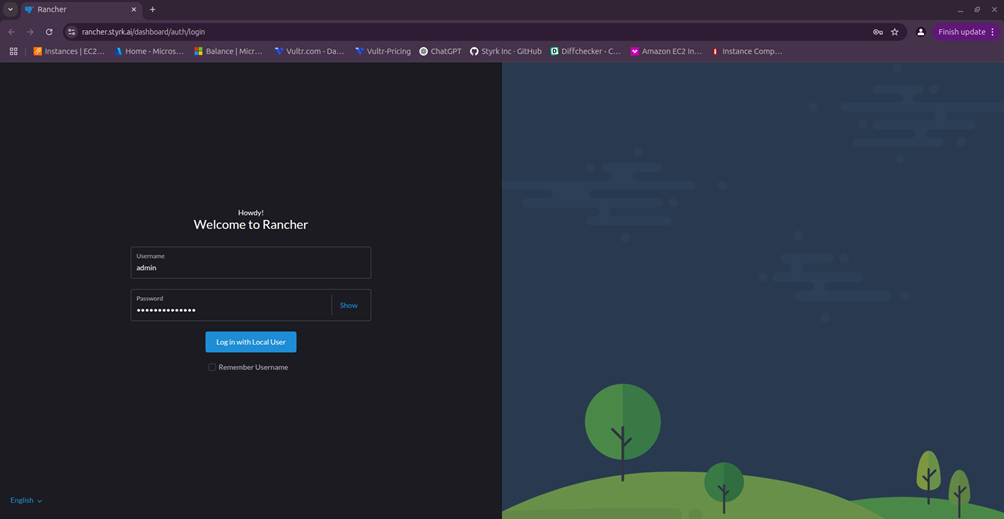Open the English language dropdown
Screen dimensions: 1004x519
click(x=26, y=500)
